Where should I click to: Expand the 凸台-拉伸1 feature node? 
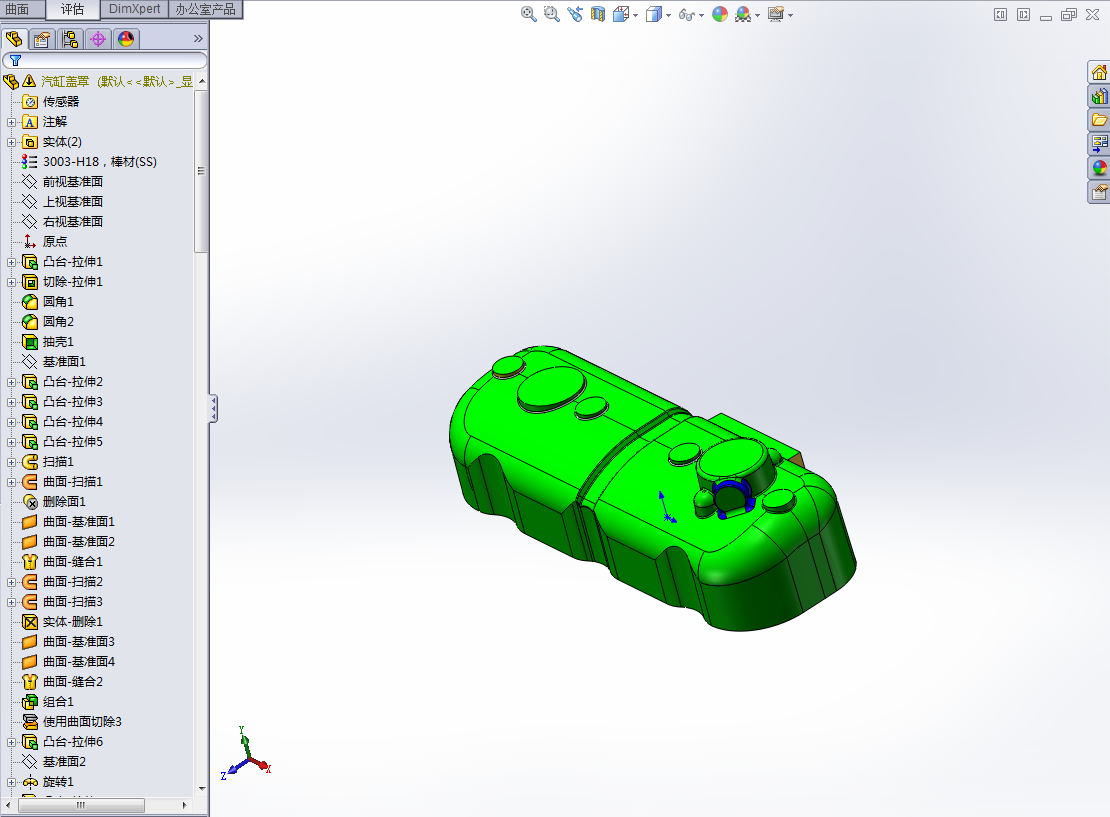(x=11, y=263)
